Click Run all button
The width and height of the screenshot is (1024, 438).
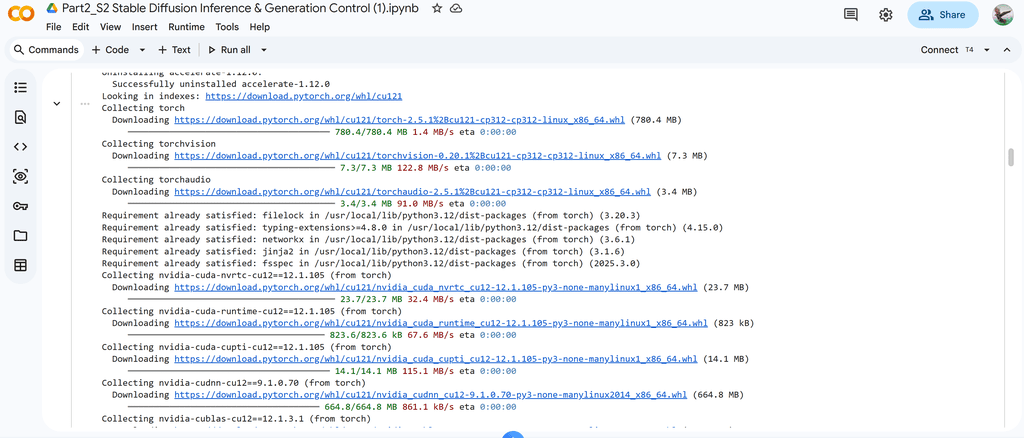point(229,50)
